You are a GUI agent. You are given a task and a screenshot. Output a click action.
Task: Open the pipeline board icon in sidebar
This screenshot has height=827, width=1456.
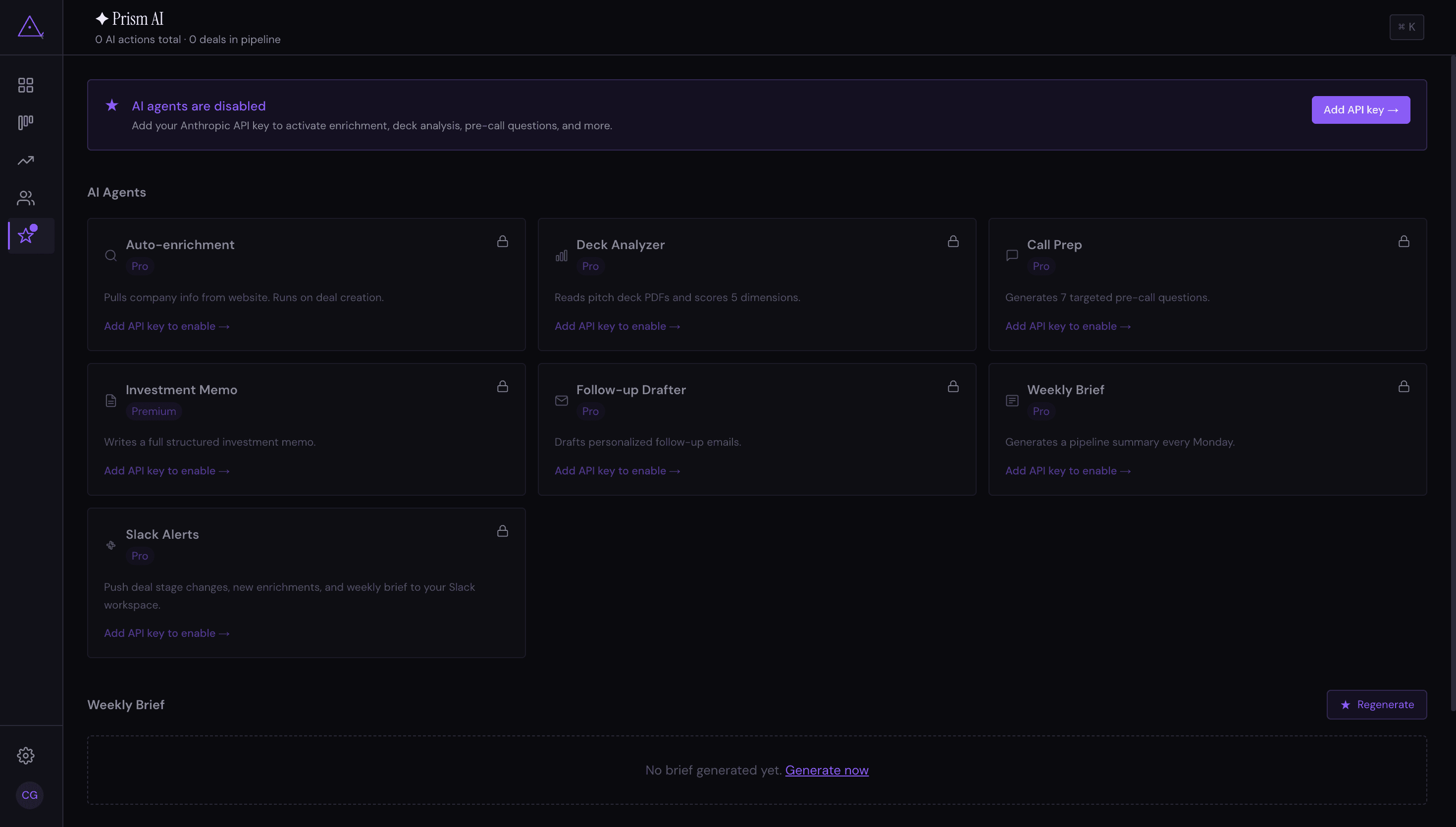tap(26, 123)
